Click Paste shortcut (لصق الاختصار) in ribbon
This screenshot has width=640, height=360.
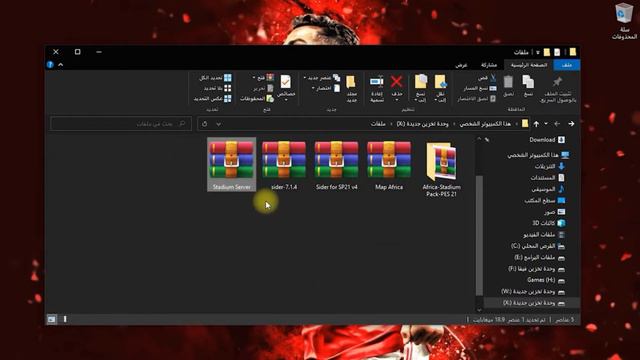tap(477, 99)
